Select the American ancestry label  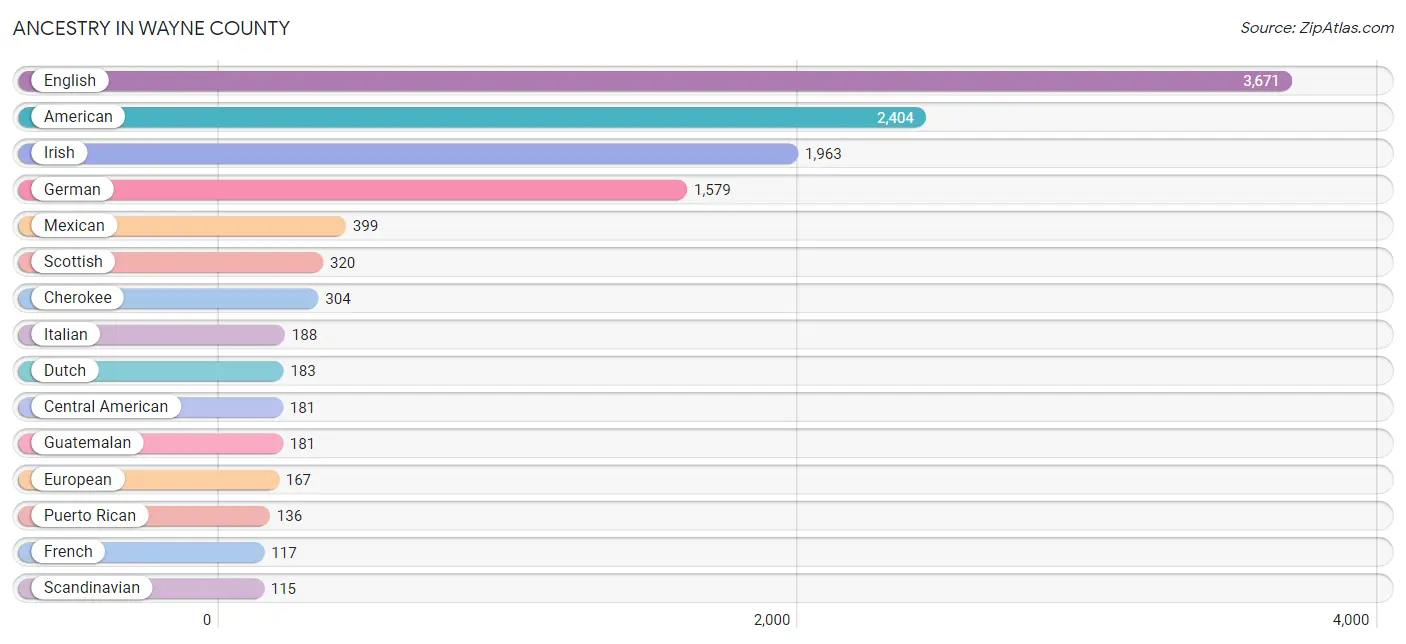(x=78, y=117)
